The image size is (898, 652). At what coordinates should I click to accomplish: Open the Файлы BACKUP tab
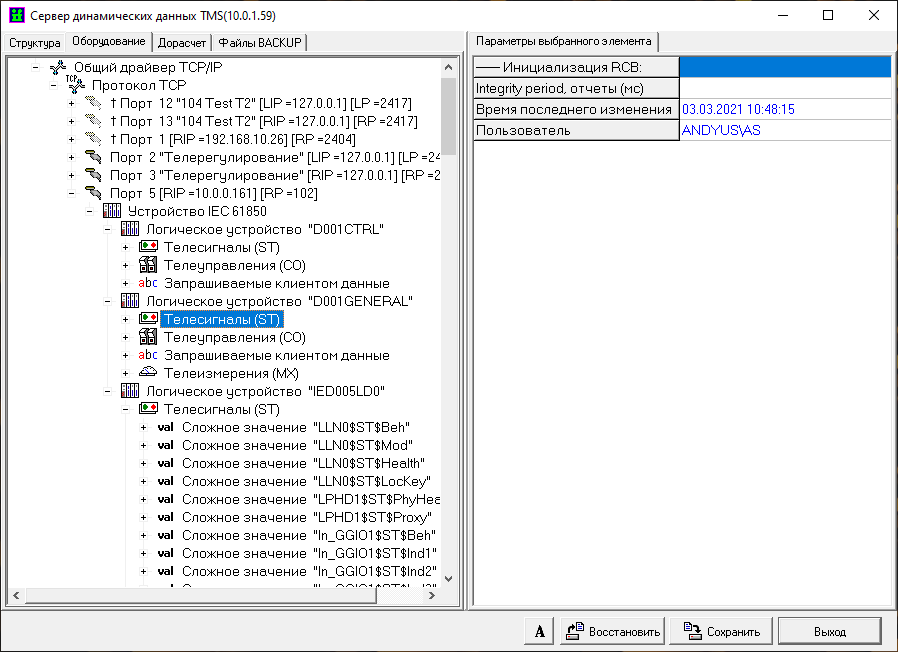click(262, 42)
